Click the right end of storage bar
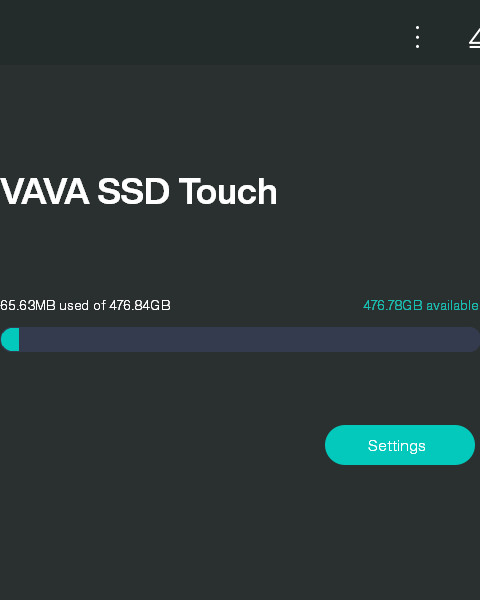Screen dimensions: 480x600 tap(472, 339)
